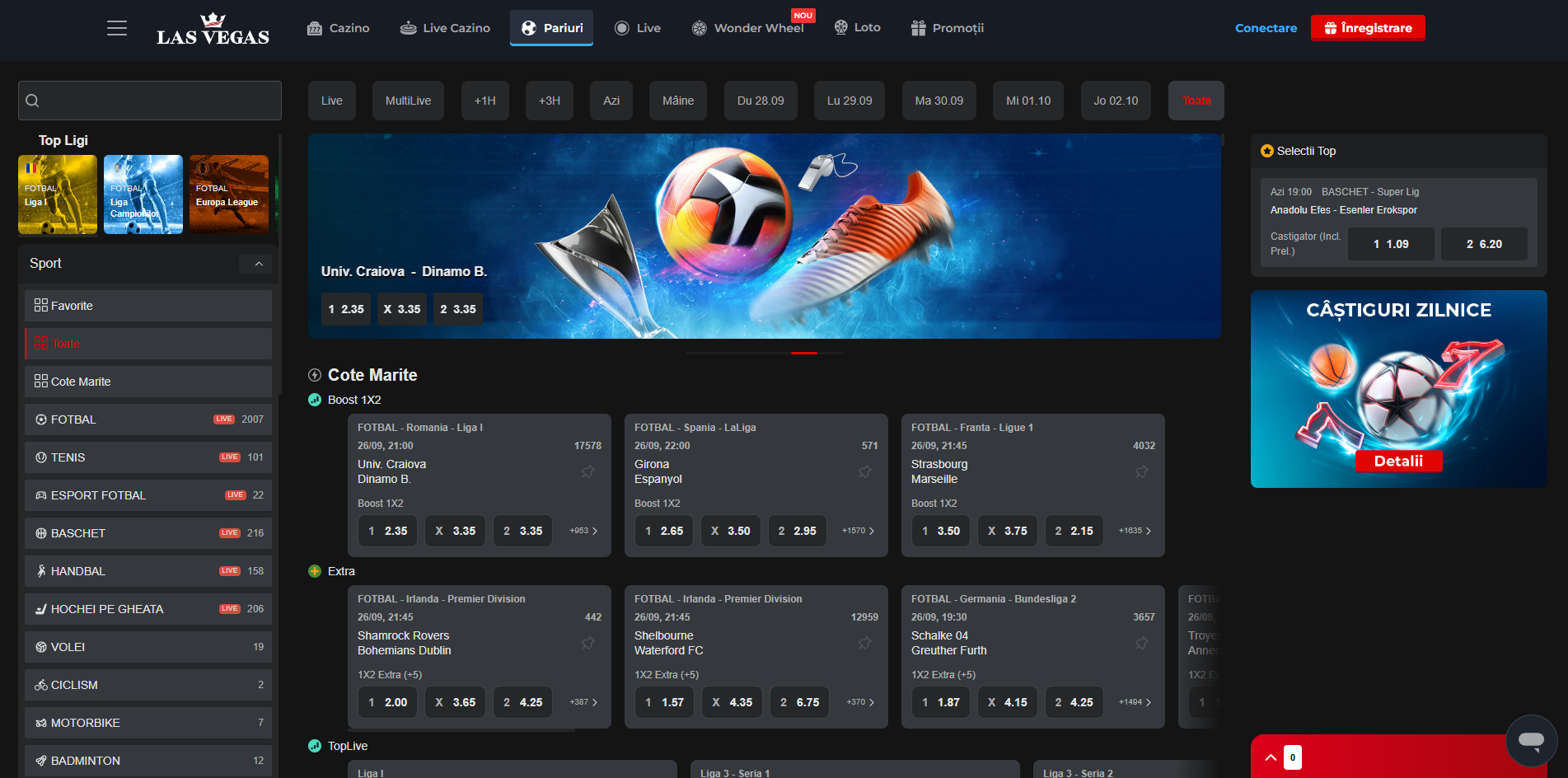
Task: Open the Europa League thumbnail
Action: point(228,194)
